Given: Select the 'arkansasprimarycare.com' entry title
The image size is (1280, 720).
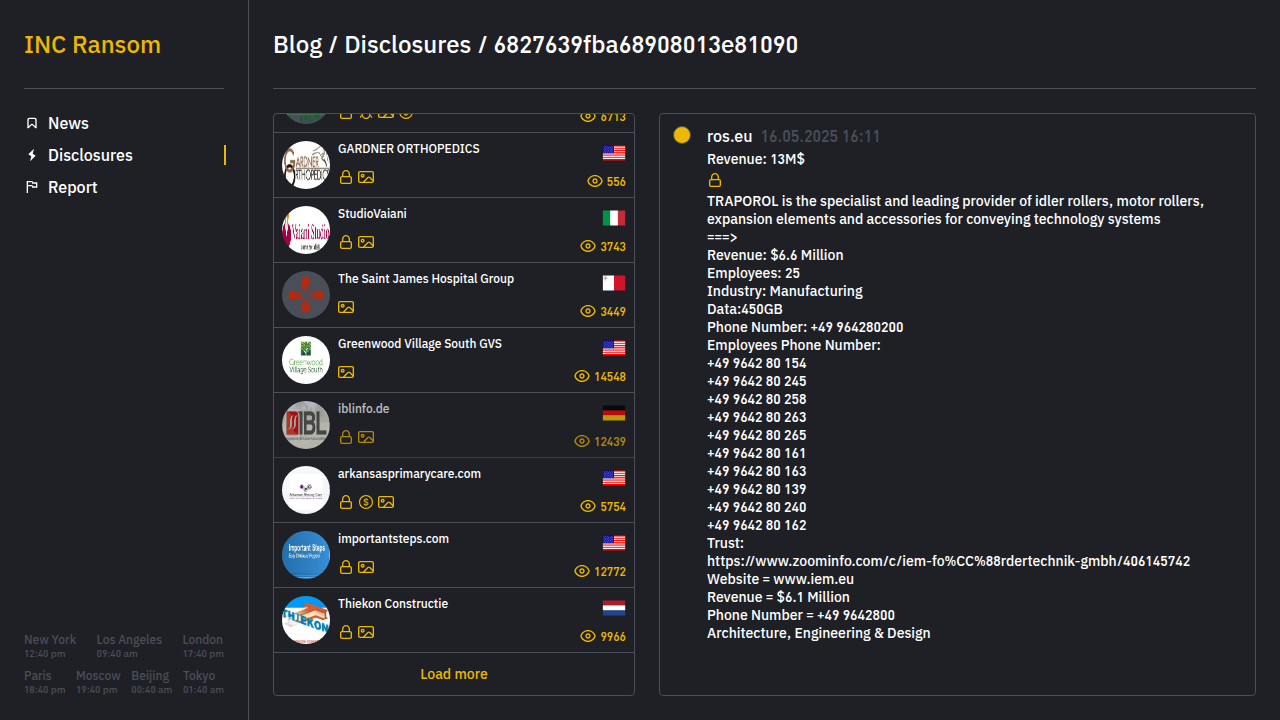Looking at the screenshot, I should pos(410,474).
